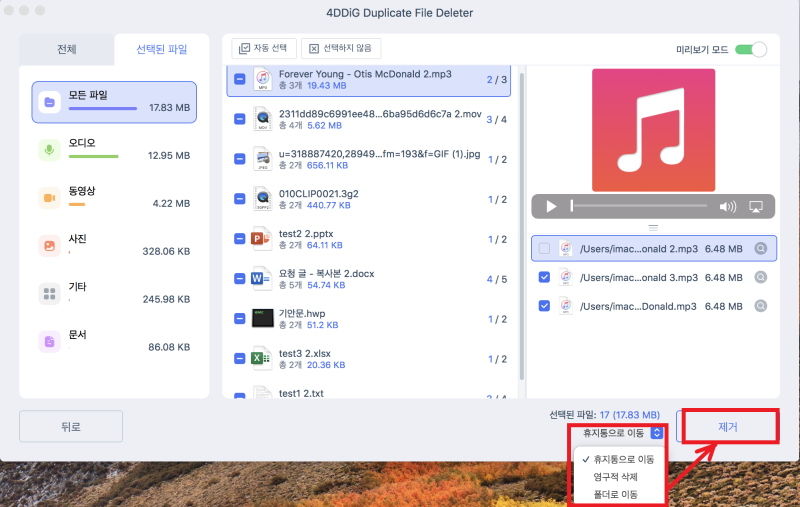Click the mp3 icon beside Donald.mp3 path

point(565,306)
